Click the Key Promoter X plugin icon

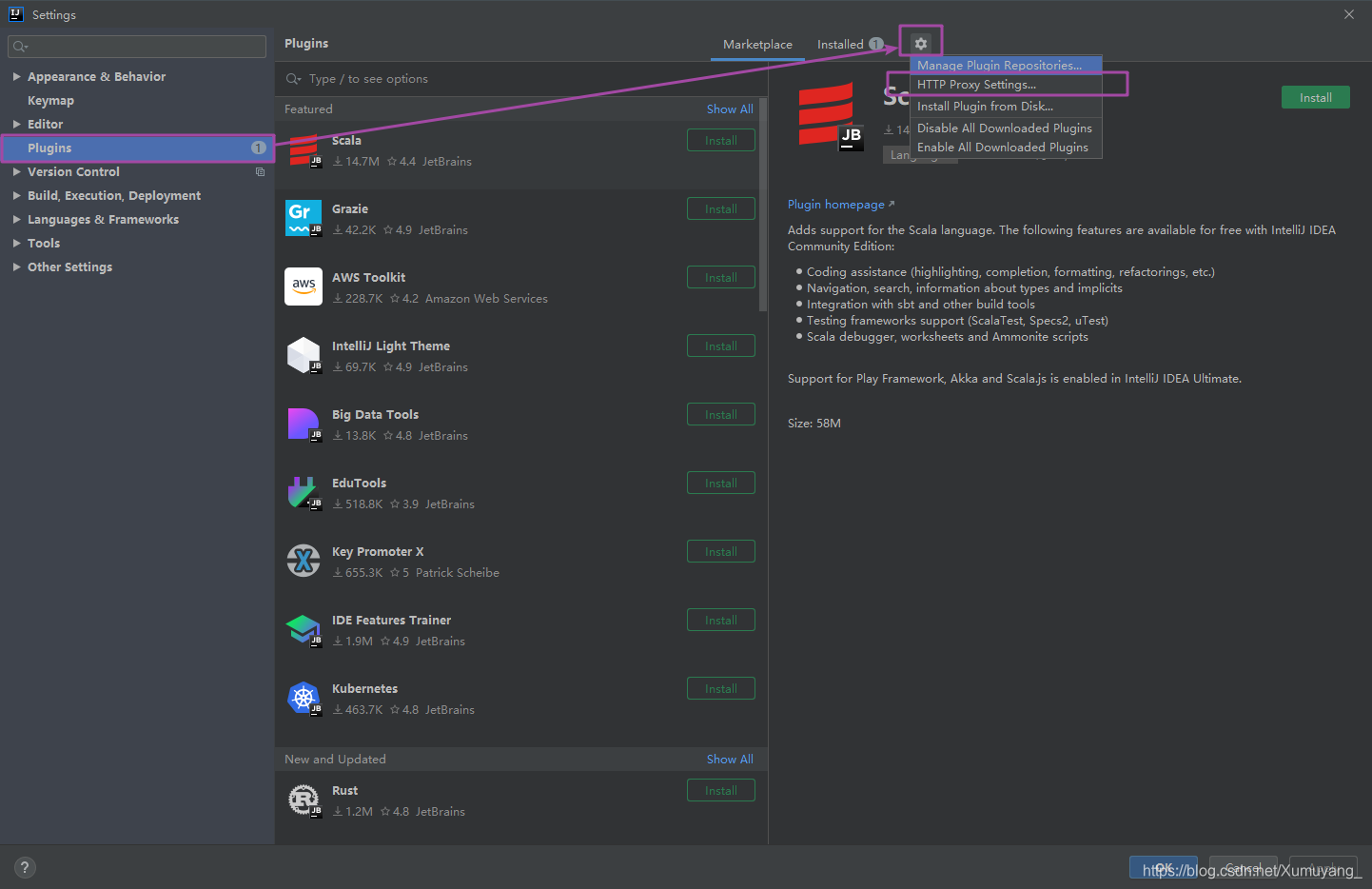(304, 562)
